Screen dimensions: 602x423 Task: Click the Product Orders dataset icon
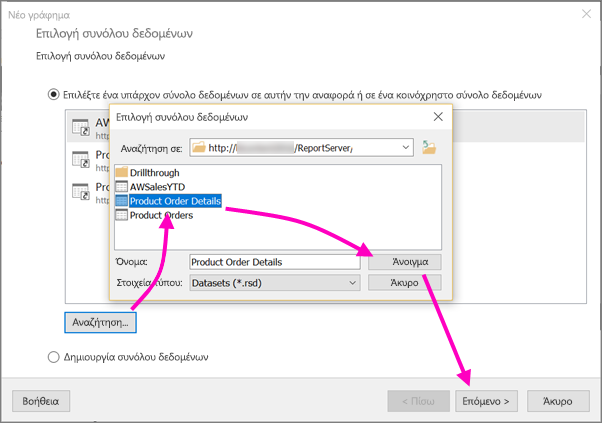(x=121, y=215)
